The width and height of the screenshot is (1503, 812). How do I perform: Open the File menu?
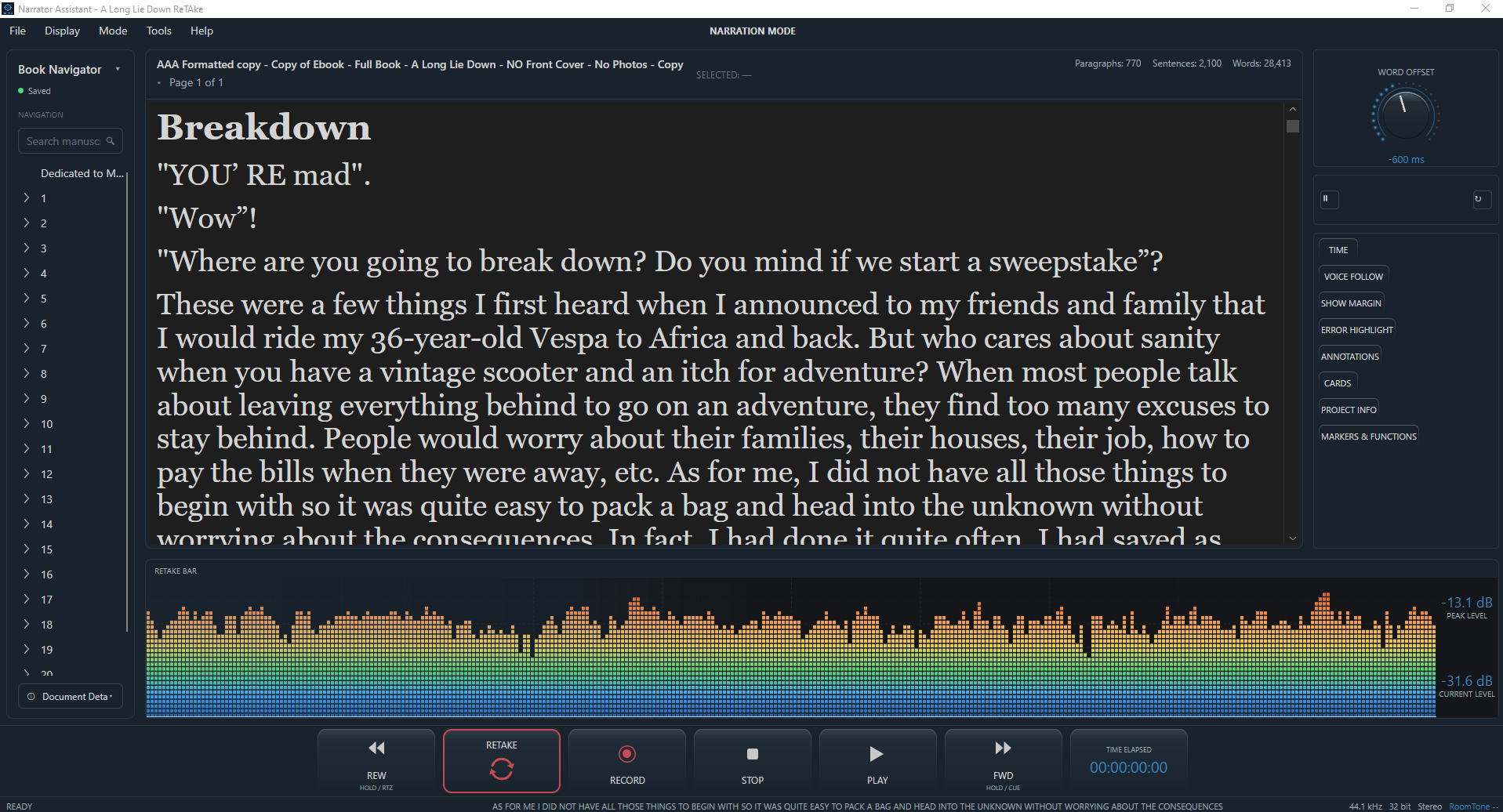pyautogui.click(x=17, y=31)
